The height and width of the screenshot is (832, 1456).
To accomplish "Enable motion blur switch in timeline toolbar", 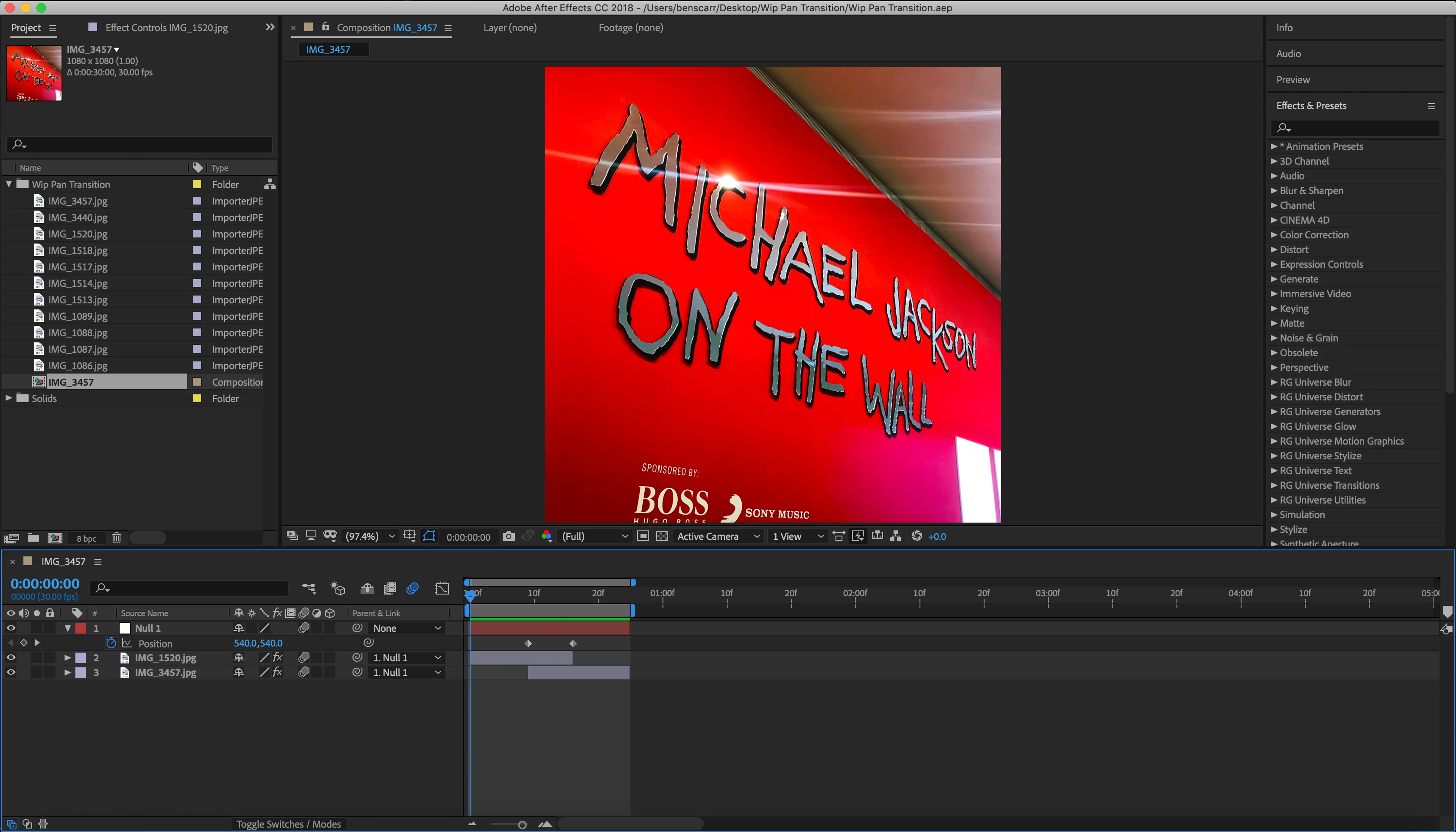I will (413, 588).
